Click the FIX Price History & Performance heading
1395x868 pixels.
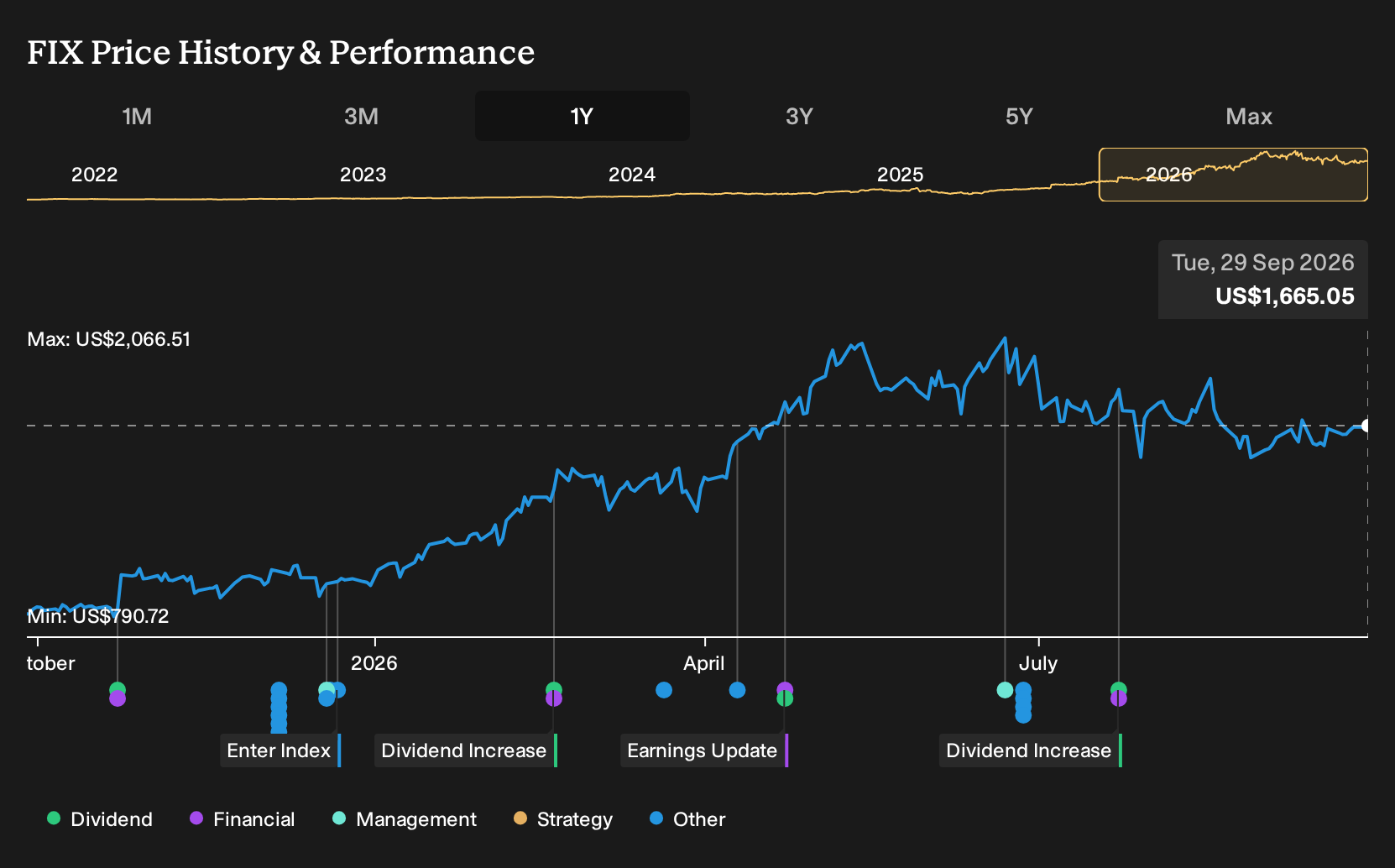coord(280,52)
